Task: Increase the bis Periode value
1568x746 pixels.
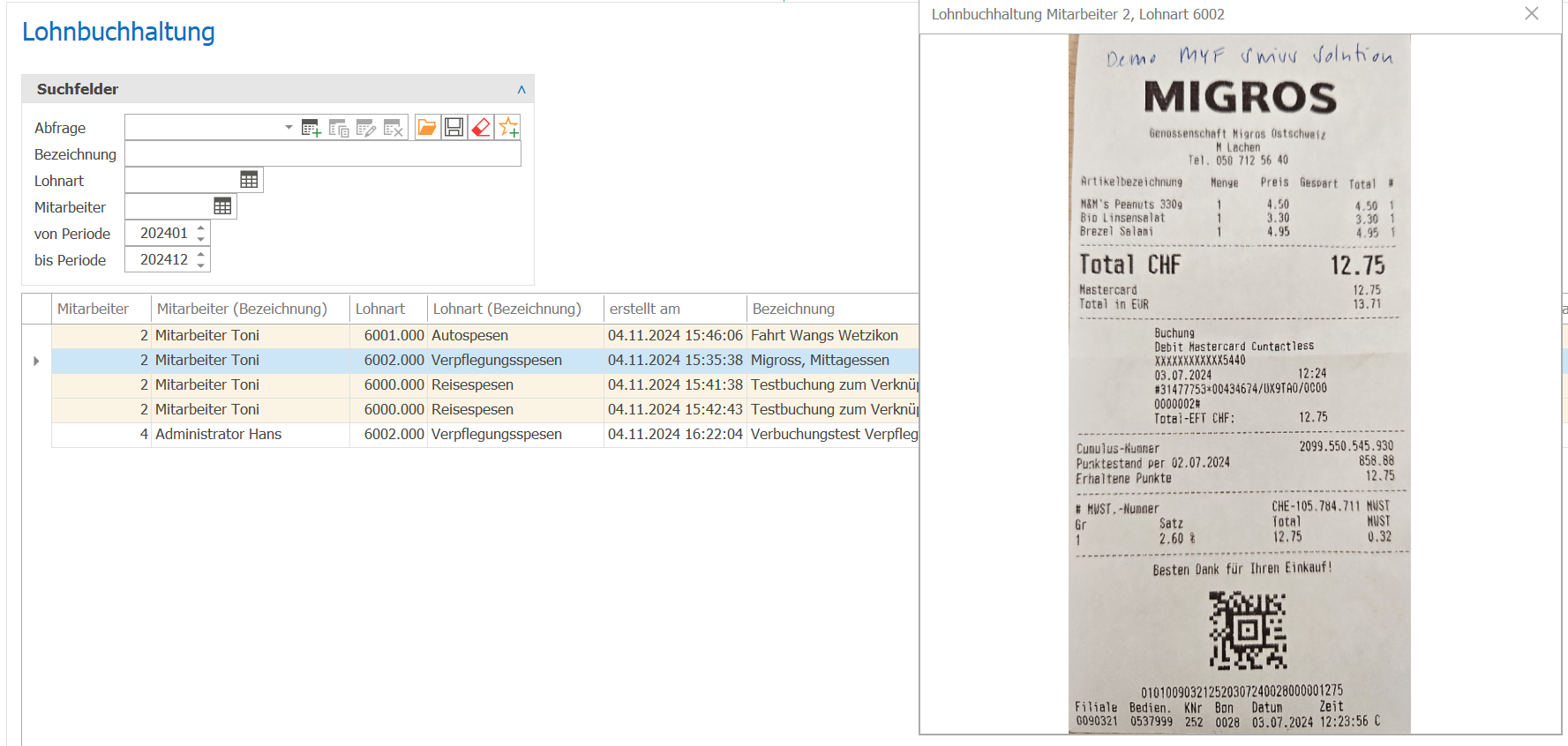Action: pos(201,254)
